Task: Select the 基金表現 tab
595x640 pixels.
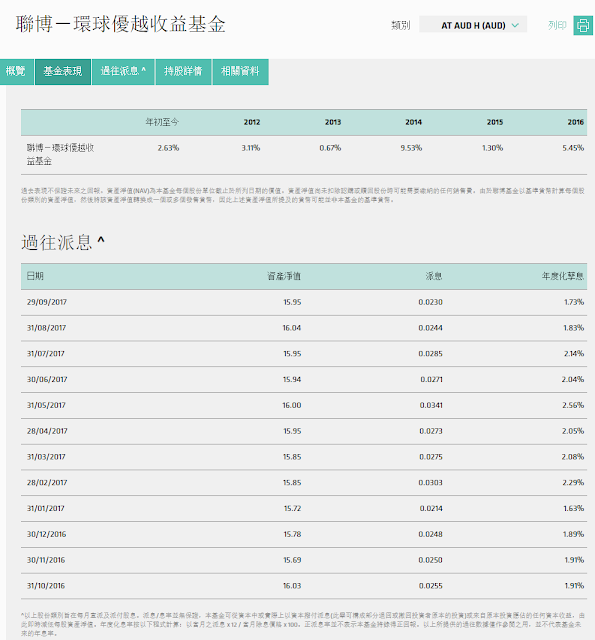Action: click(x=63, y=71)
